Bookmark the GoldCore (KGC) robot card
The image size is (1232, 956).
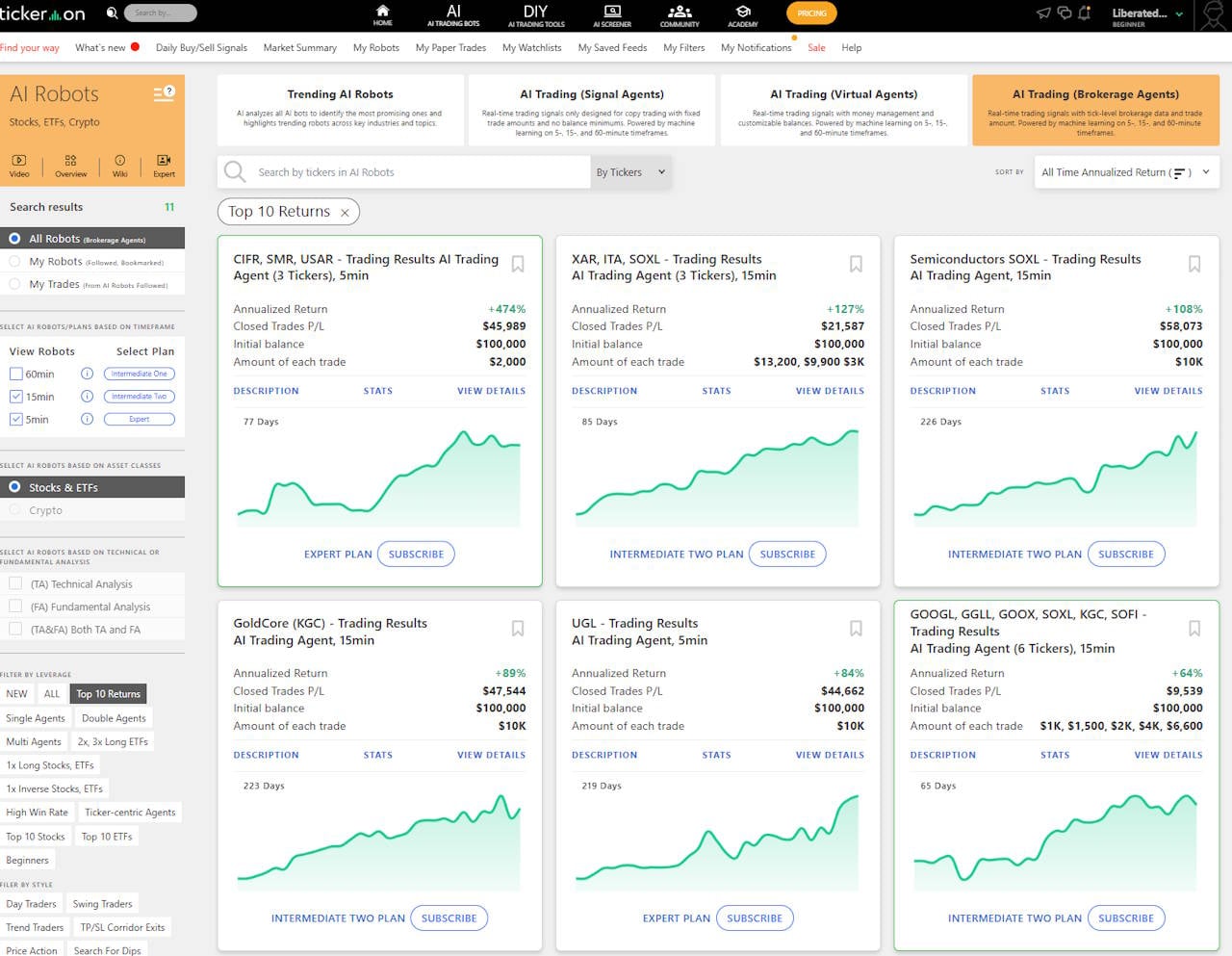click(x=518, y=629)
